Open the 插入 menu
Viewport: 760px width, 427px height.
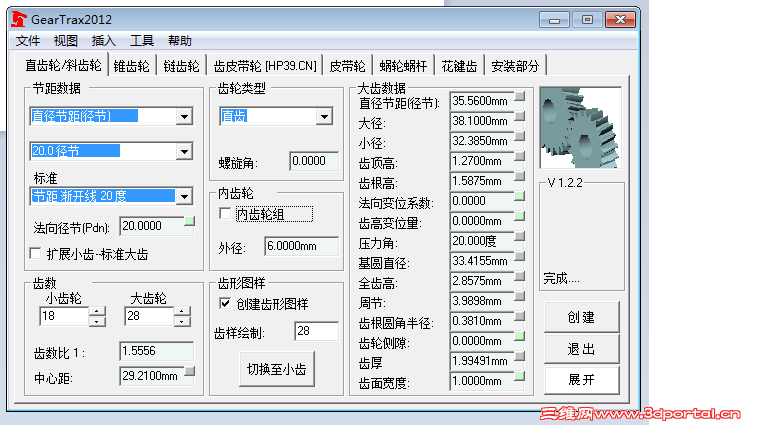coord(104,41)
